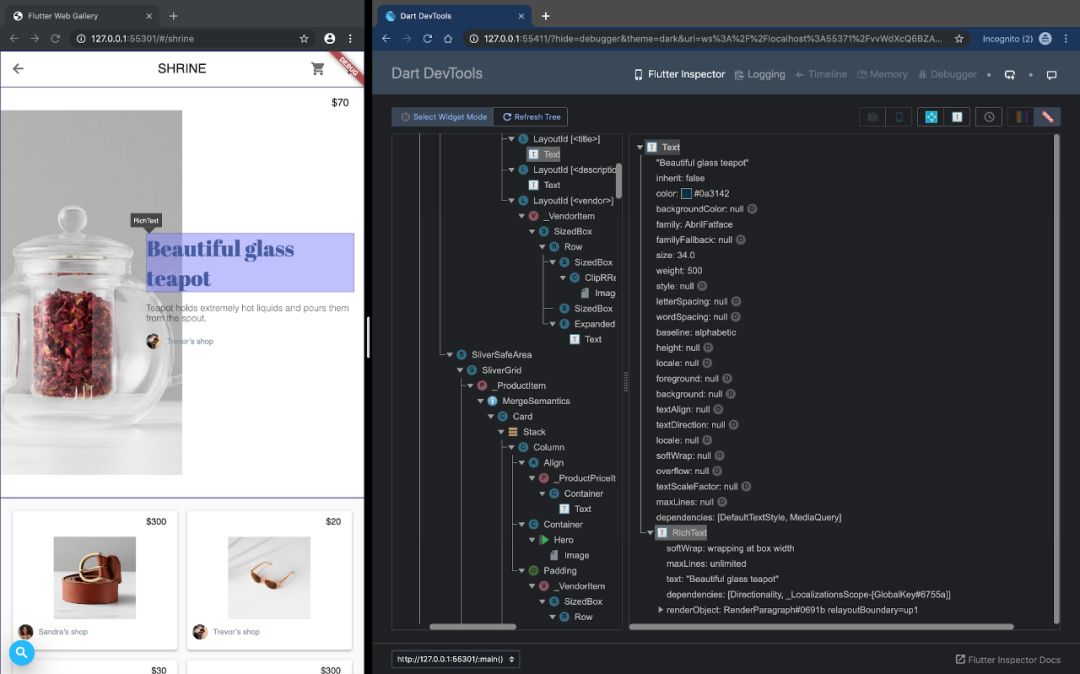1080x674 pixels.
Task: Bookmark the Flutter Web Gallery page with the star
Action: (304, 39)
